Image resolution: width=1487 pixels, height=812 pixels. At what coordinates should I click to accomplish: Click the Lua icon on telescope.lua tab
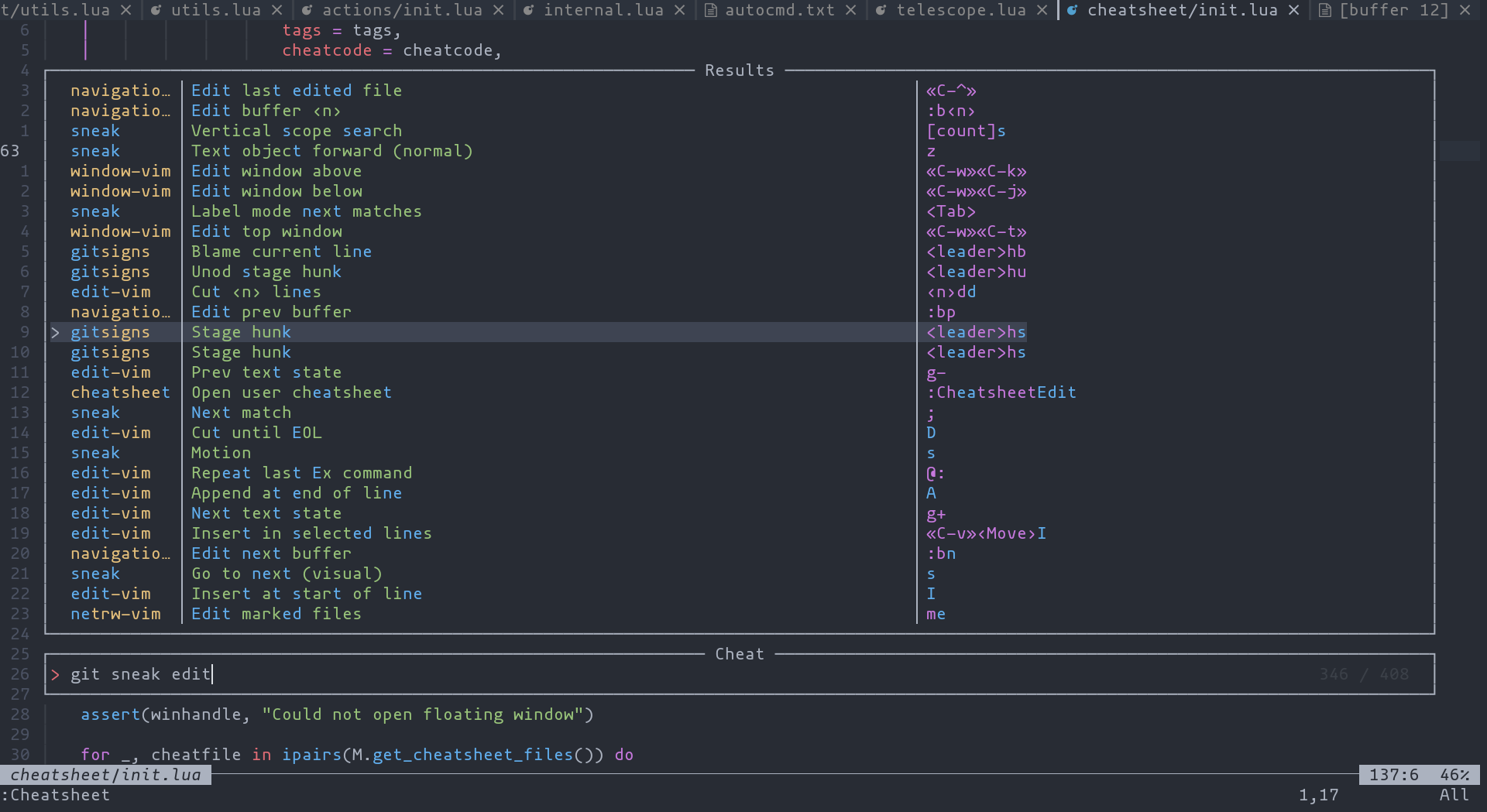pos(881,10)
